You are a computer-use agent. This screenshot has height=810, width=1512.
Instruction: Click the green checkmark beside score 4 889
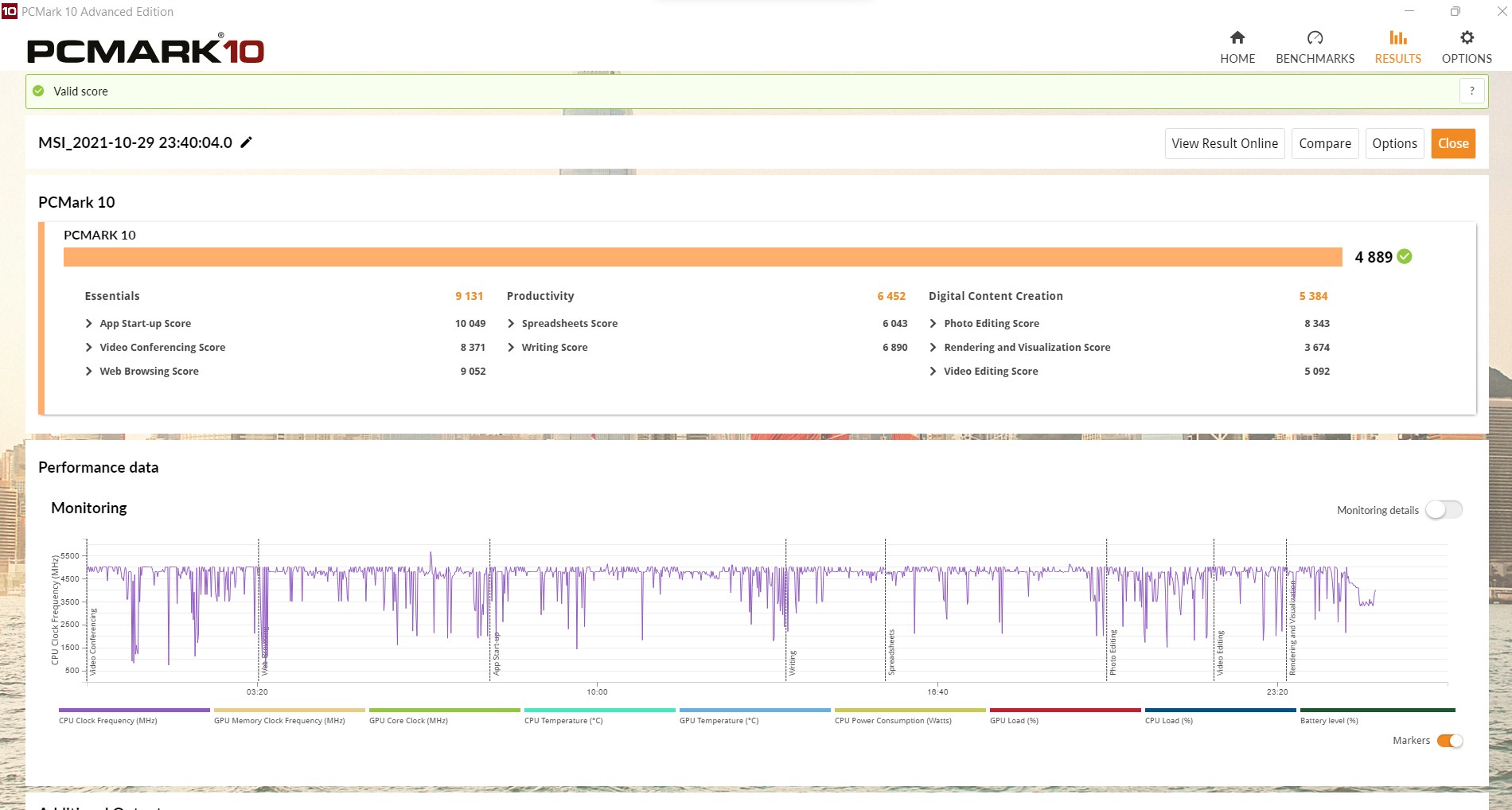[1405, 256]
